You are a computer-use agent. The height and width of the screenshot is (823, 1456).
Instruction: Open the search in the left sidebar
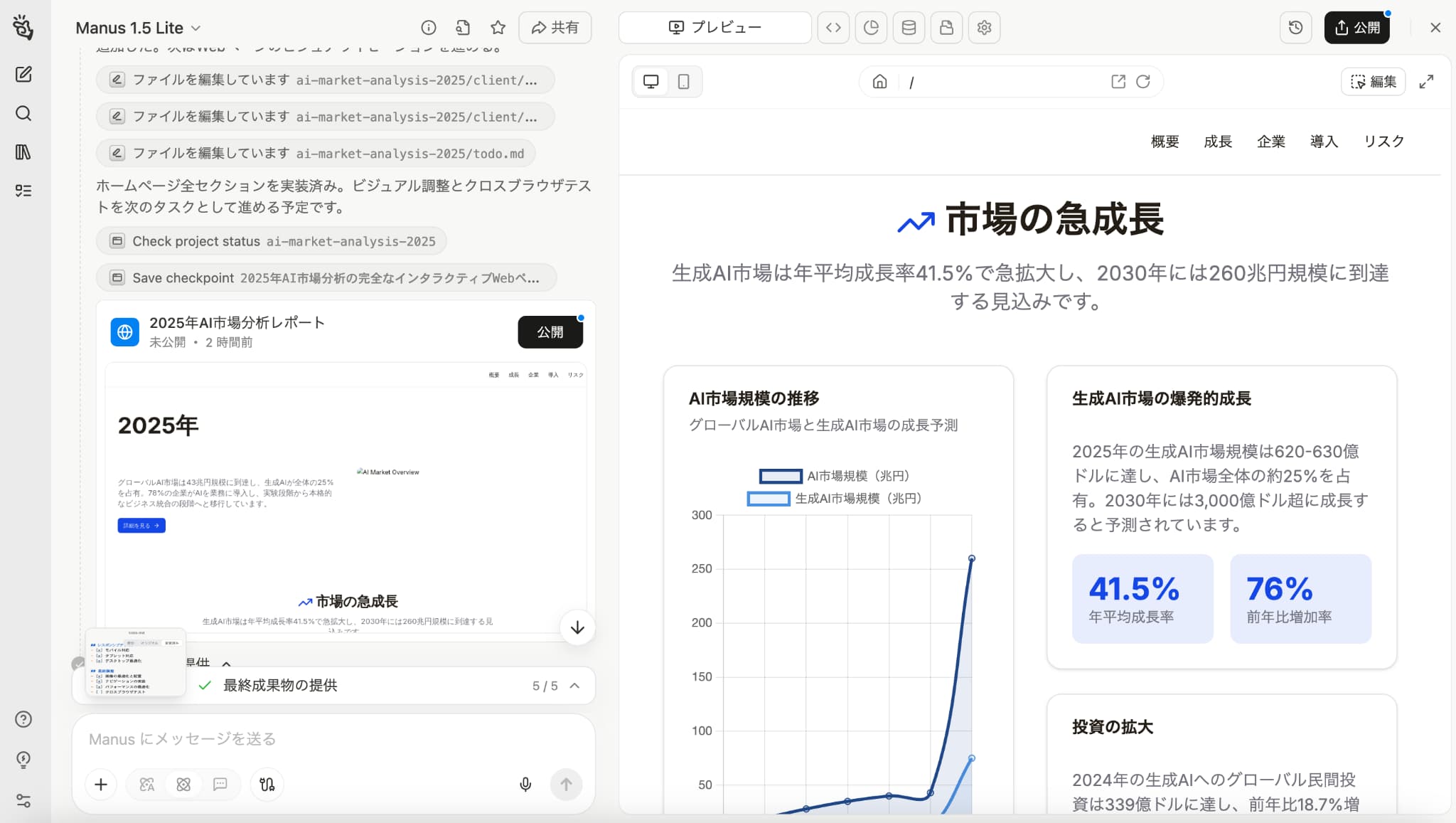(24, 113)
